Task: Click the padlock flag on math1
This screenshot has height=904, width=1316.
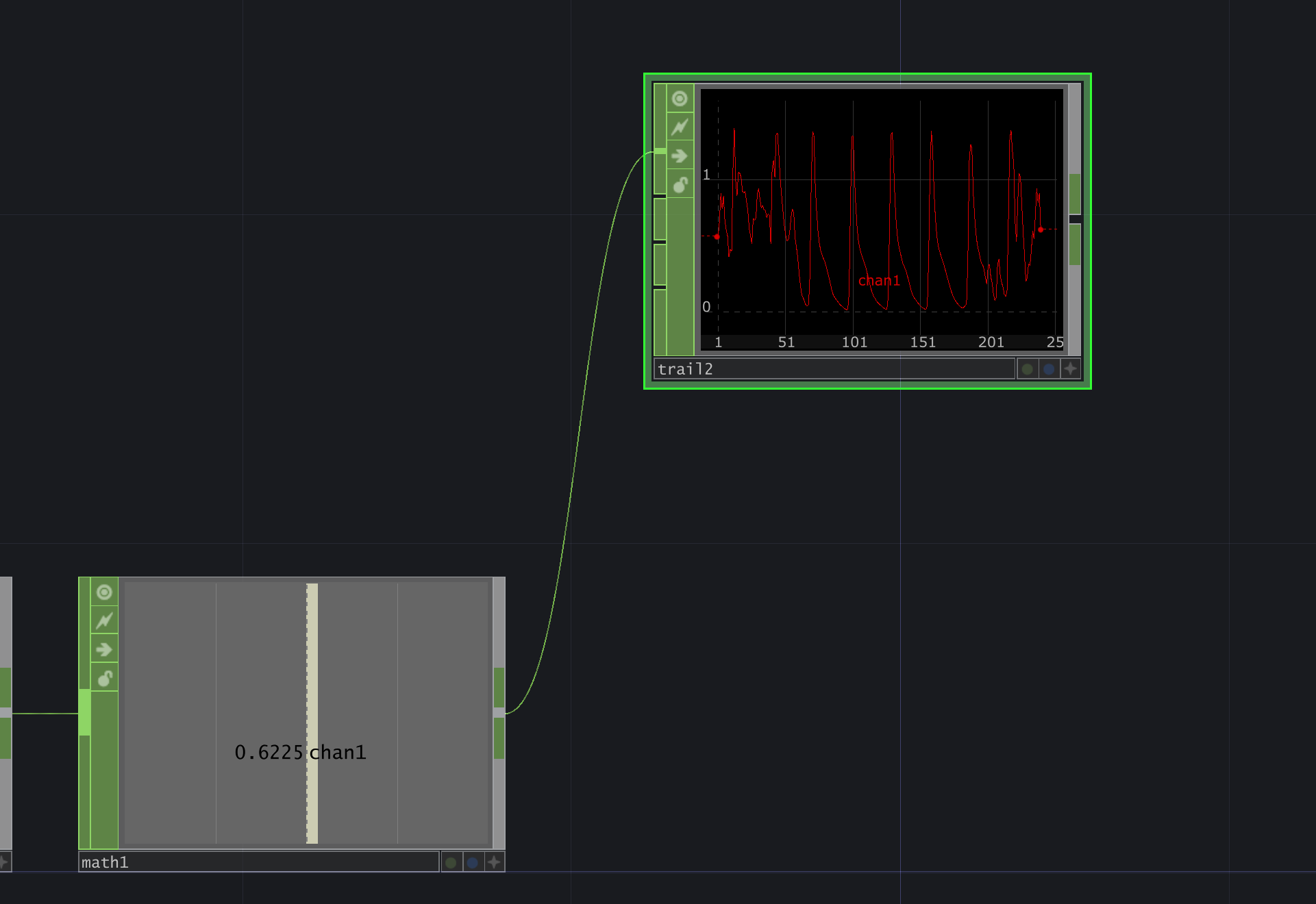Action: 104,678
